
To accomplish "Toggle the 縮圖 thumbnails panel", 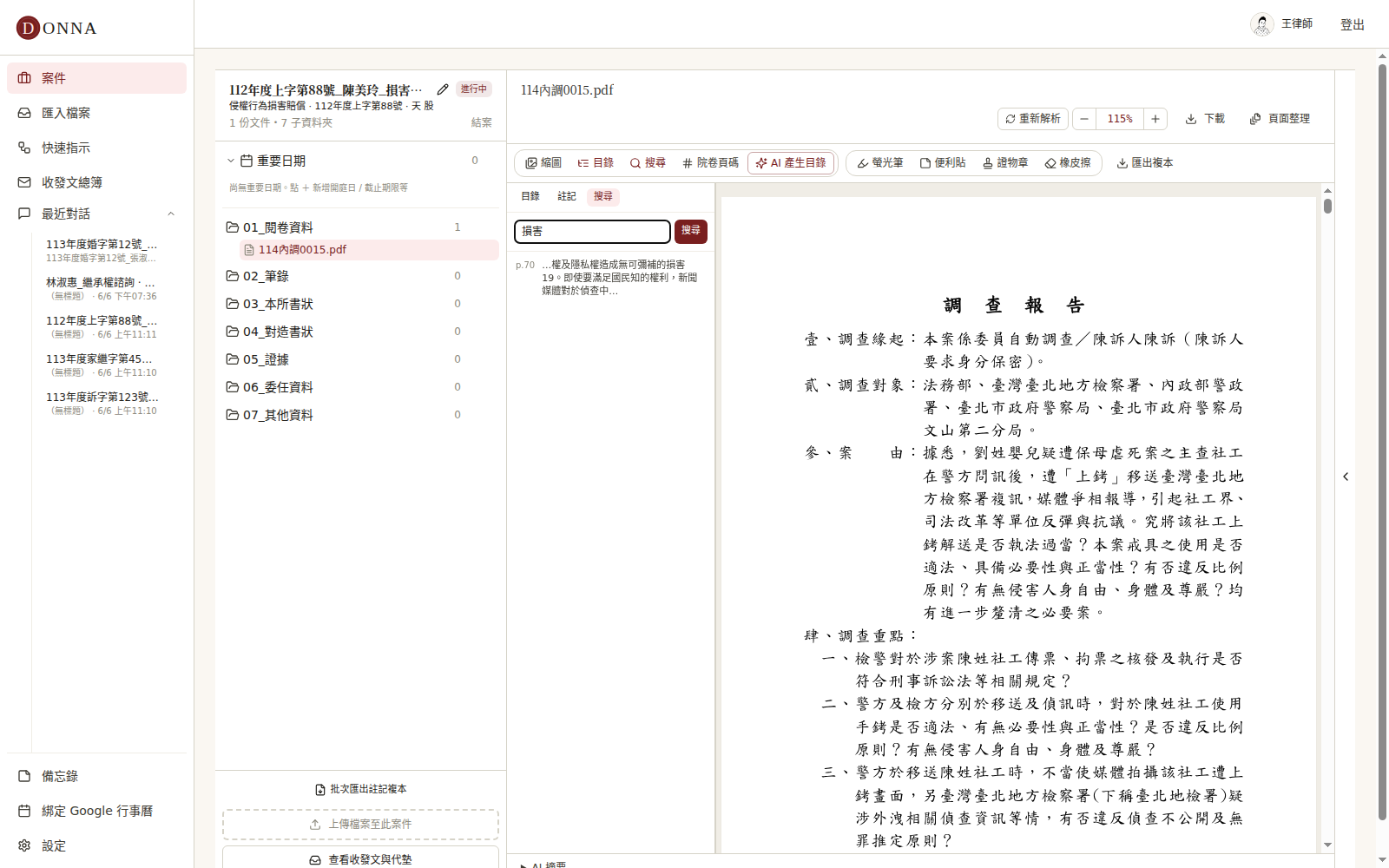I will (x=543, y=163).
